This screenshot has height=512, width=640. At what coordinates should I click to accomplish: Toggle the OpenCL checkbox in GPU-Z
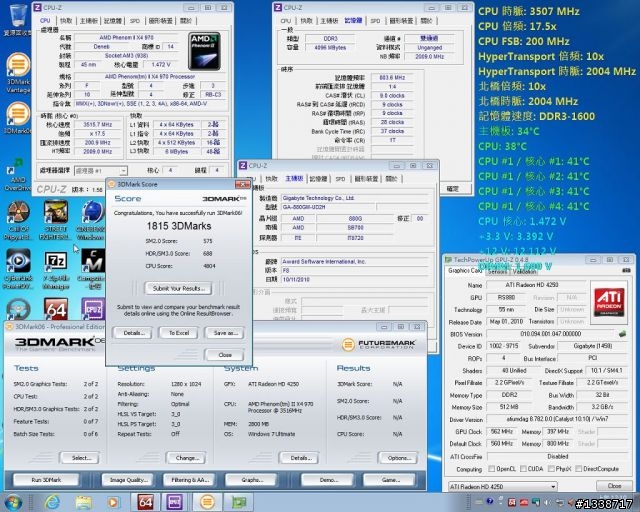(491, 469)
